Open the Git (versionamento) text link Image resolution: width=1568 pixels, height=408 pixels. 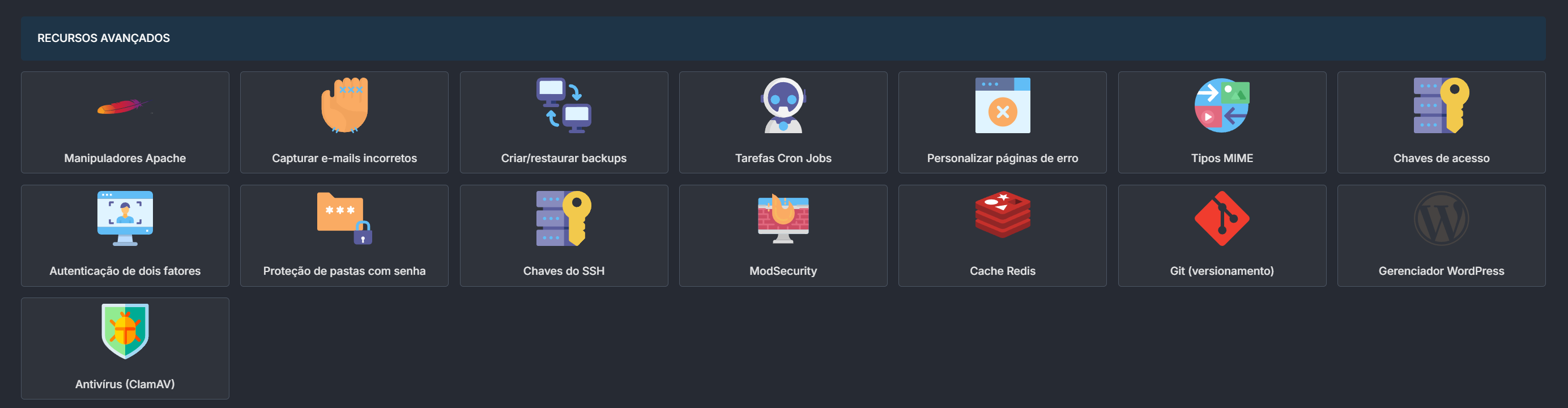coord(1222,271)
